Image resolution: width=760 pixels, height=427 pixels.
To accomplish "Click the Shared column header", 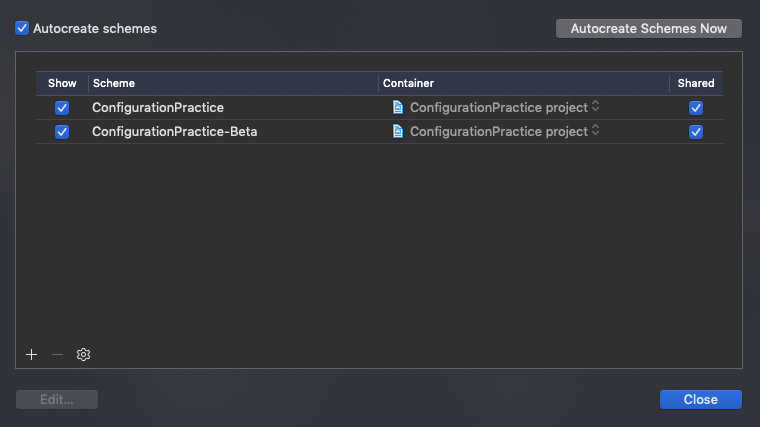I will coord(696,83).
